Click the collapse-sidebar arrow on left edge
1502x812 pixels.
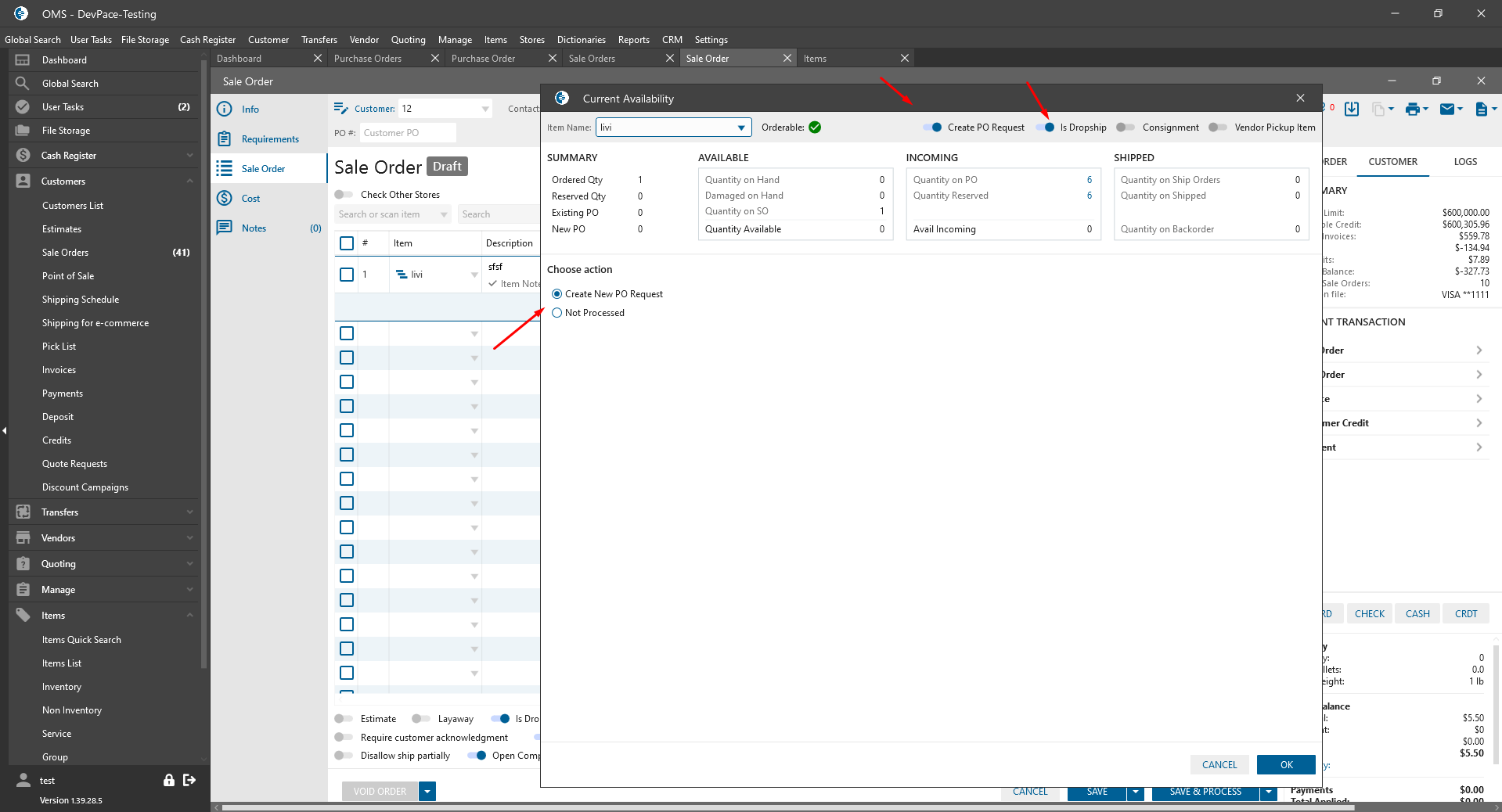4,430
